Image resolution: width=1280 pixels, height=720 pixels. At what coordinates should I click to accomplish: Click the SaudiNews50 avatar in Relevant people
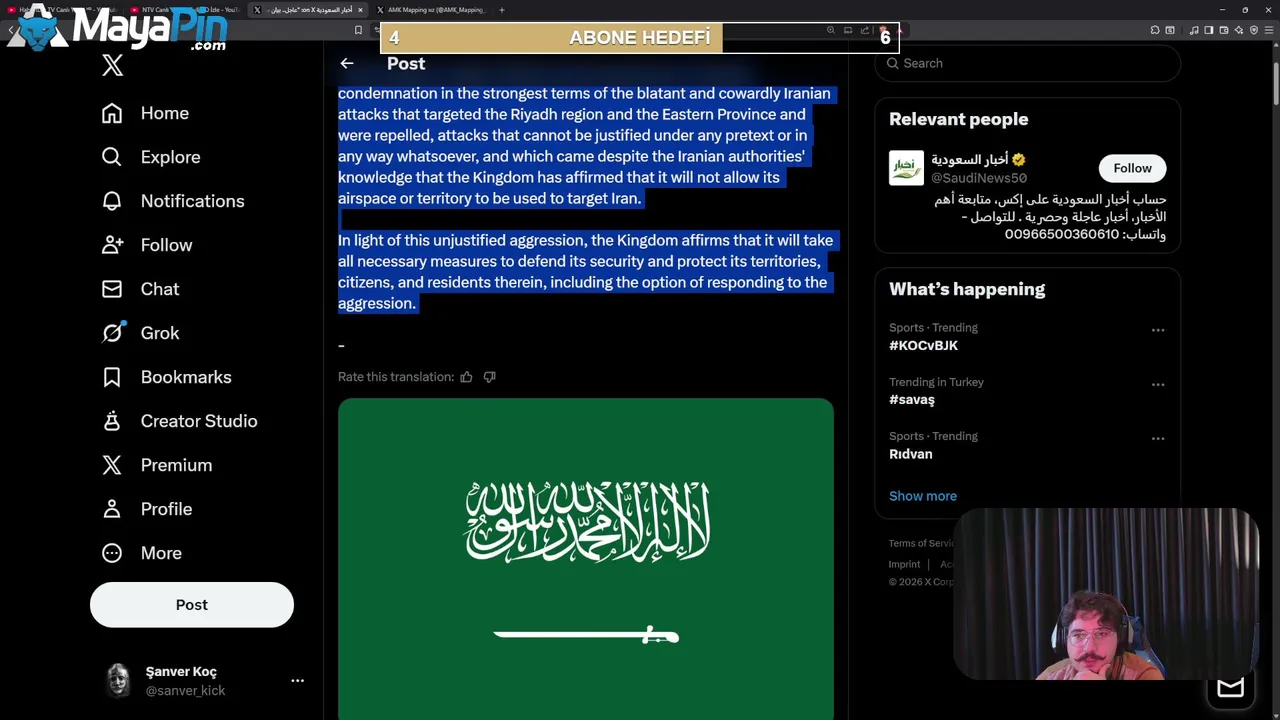906,168
